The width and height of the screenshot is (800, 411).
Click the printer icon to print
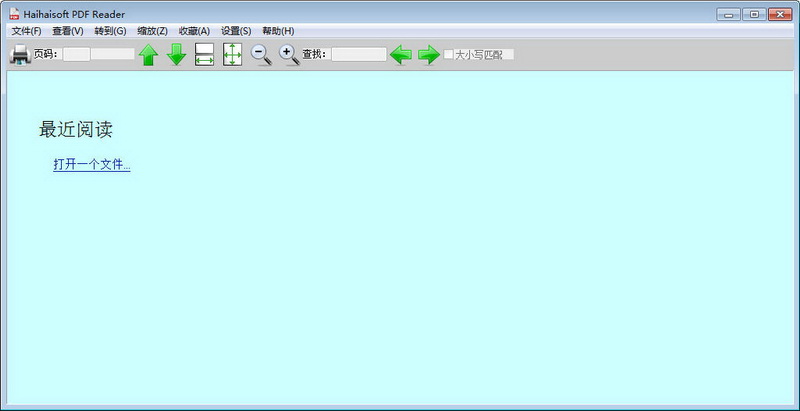coord(20,55)
